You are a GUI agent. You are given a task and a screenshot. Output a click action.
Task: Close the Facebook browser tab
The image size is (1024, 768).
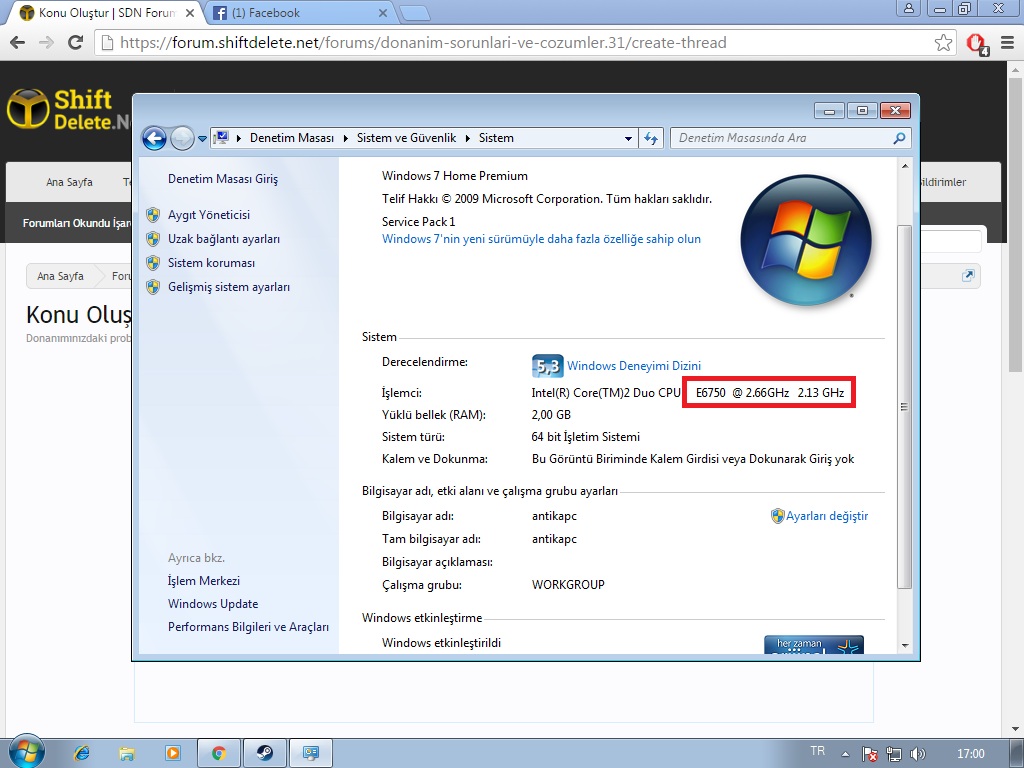(x=383, y=13)
